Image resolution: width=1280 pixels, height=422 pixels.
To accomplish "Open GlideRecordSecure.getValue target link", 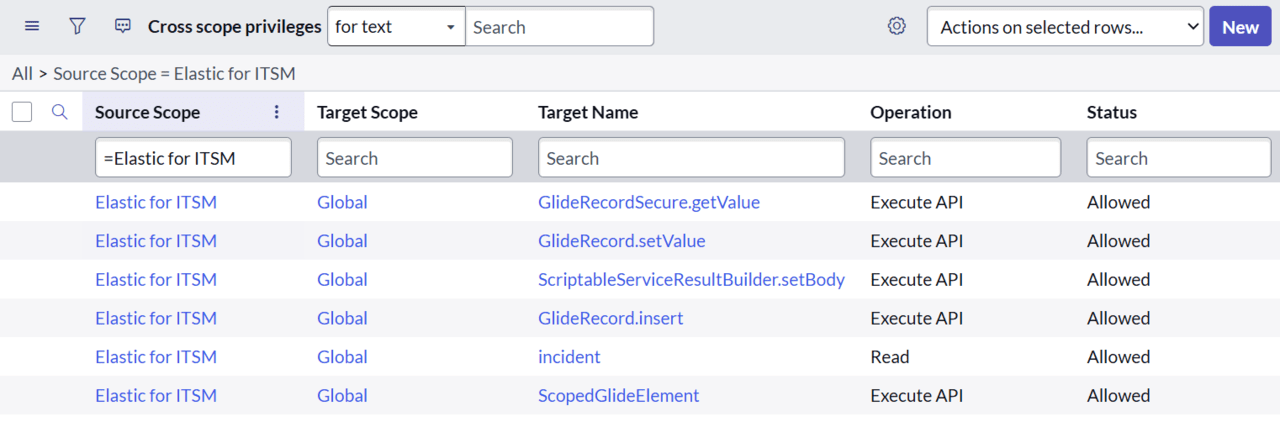I will click(x=649, y=202).
